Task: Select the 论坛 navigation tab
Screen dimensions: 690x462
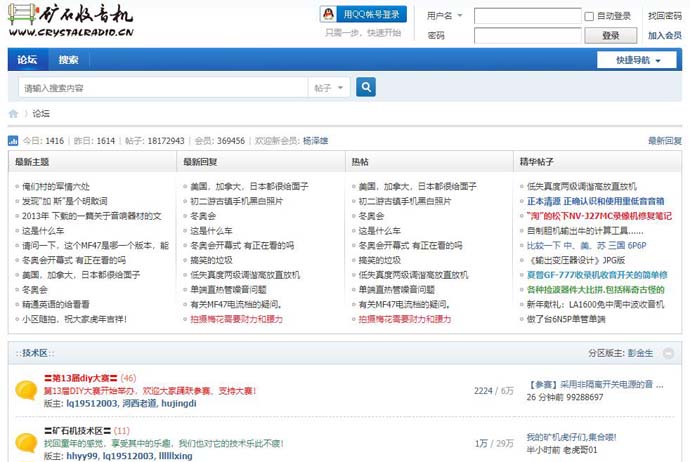Action: coord(27,59)
